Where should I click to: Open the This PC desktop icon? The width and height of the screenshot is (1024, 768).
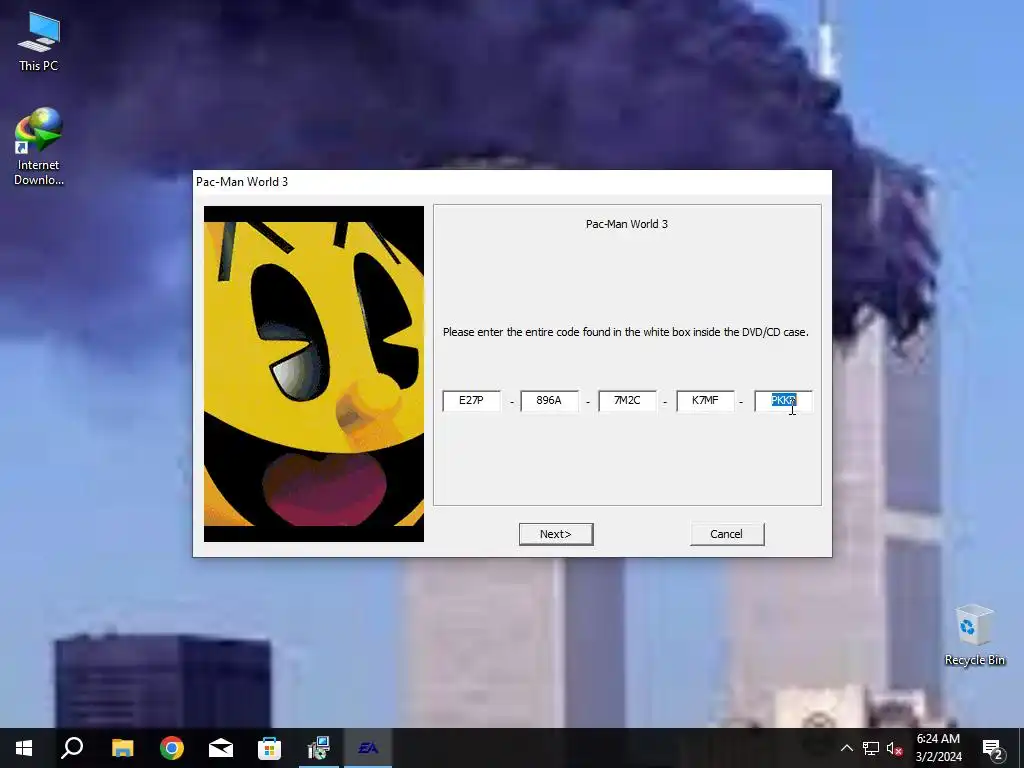(39, 42)
